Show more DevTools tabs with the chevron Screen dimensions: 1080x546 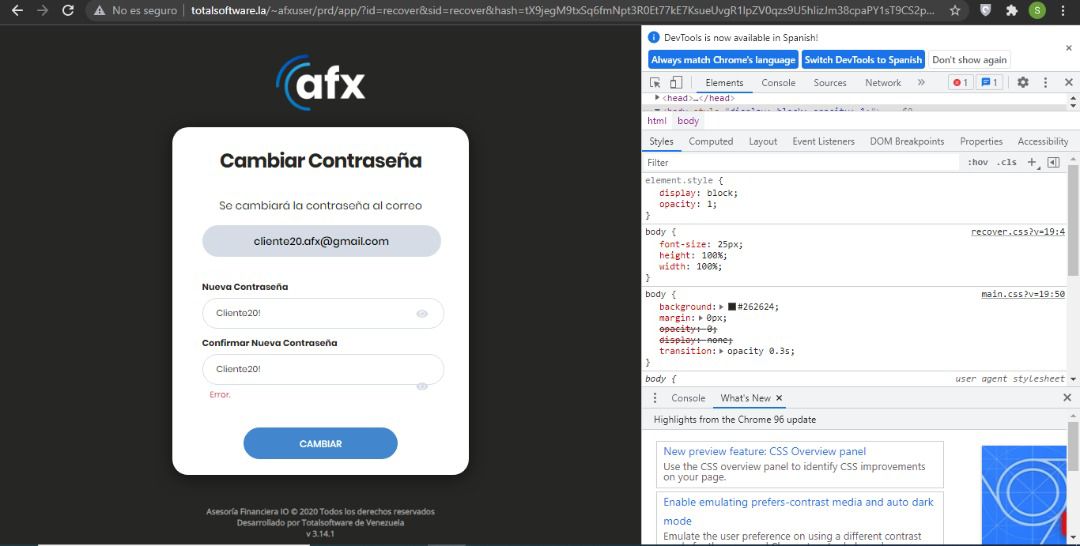(921, 83)
